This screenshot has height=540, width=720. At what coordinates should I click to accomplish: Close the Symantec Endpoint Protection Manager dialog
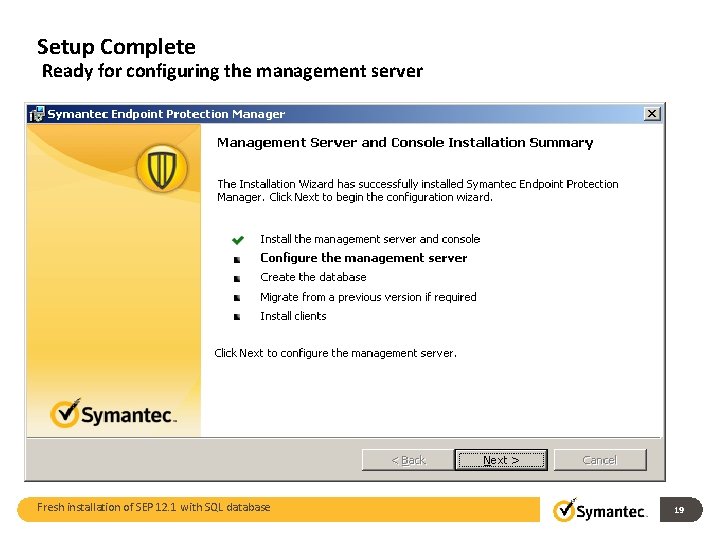click(652, 113)
